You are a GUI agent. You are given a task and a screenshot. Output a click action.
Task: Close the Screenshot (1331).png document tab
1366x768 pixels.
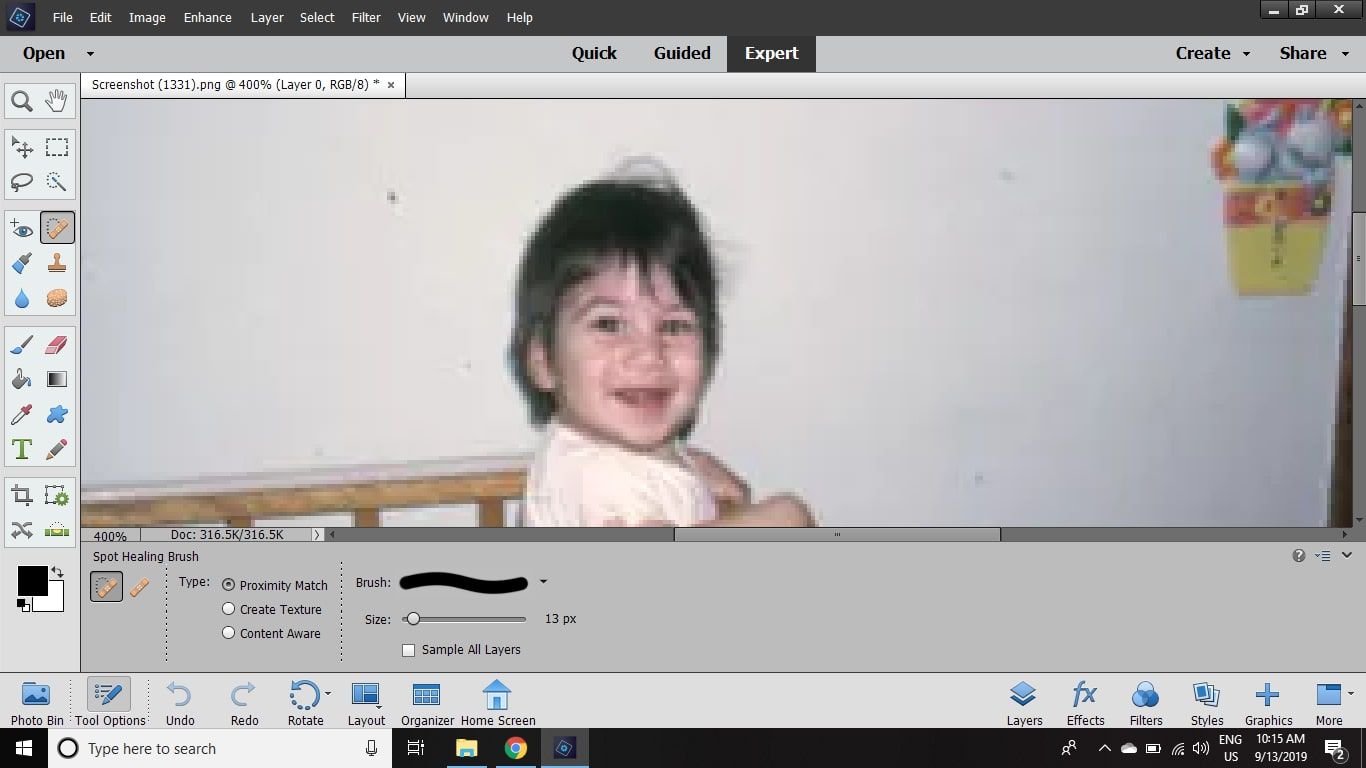point(391,85)
